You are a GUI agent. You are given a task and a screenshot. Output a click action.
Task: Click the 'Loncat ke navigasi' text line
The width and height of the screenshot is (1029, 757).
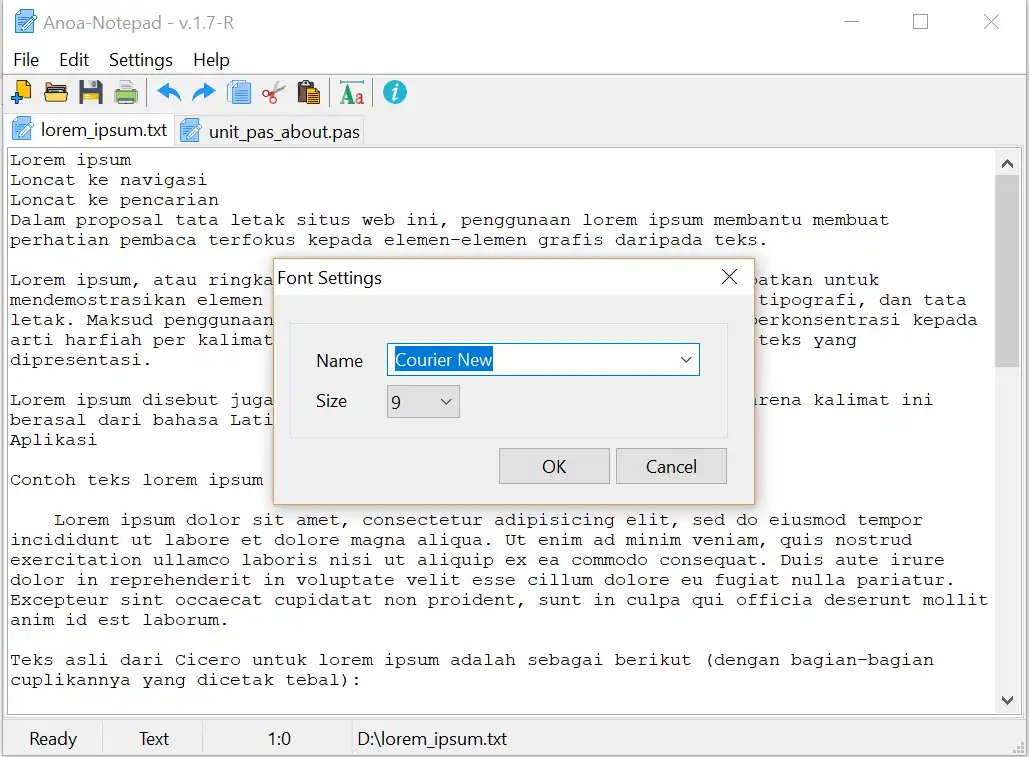coord(108,180)
